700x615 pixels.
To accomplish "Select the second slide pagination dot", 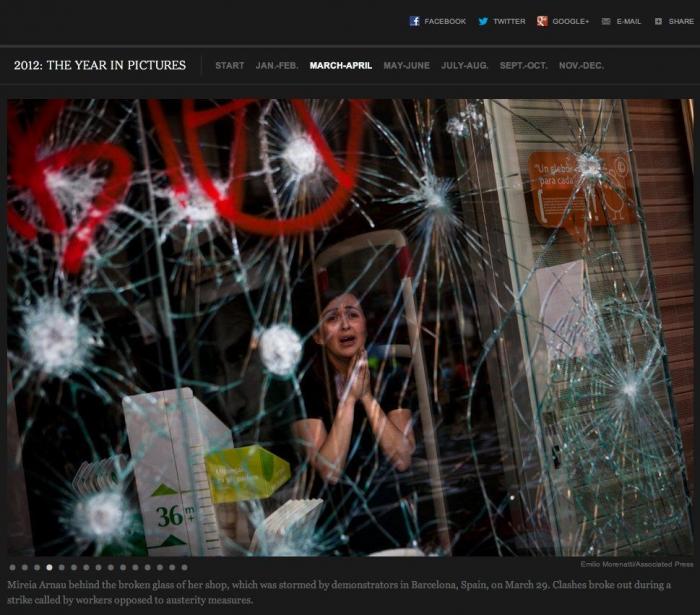I will (x=25, y=567).
